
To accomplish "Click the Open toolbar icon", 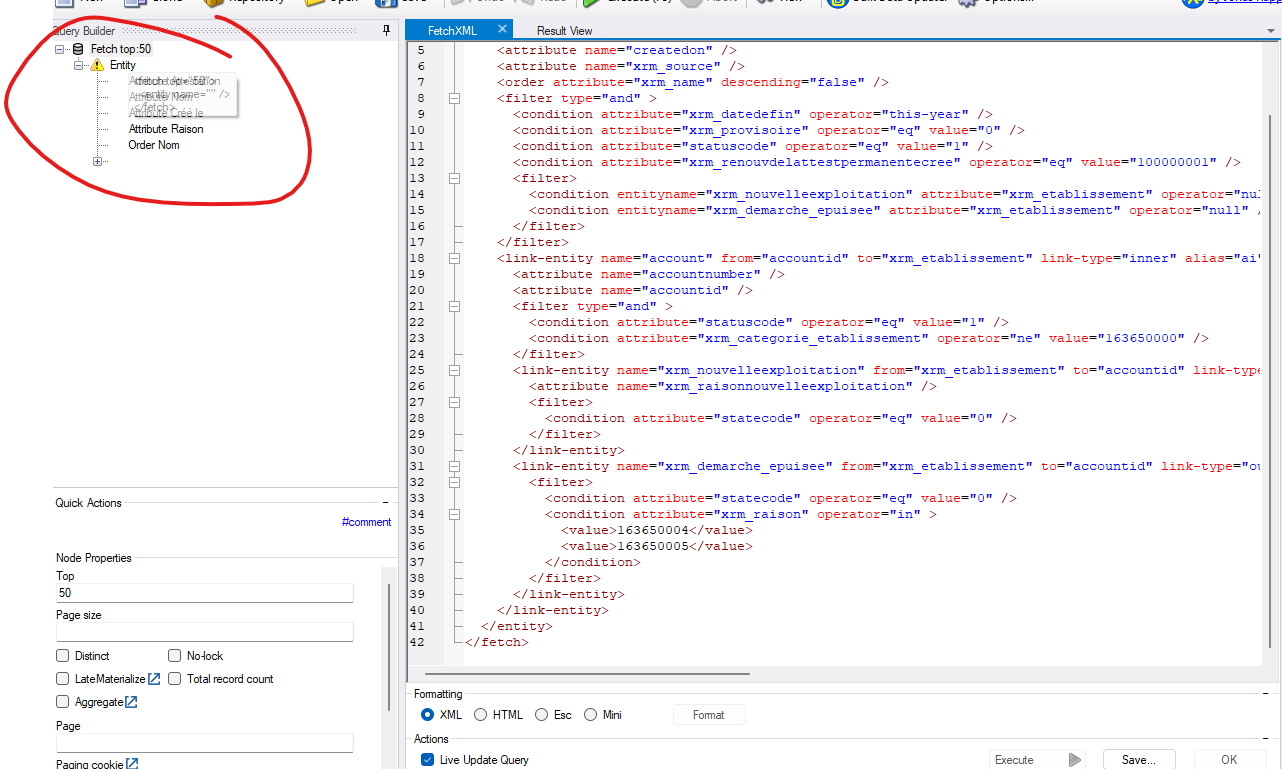I will [315, 5].
